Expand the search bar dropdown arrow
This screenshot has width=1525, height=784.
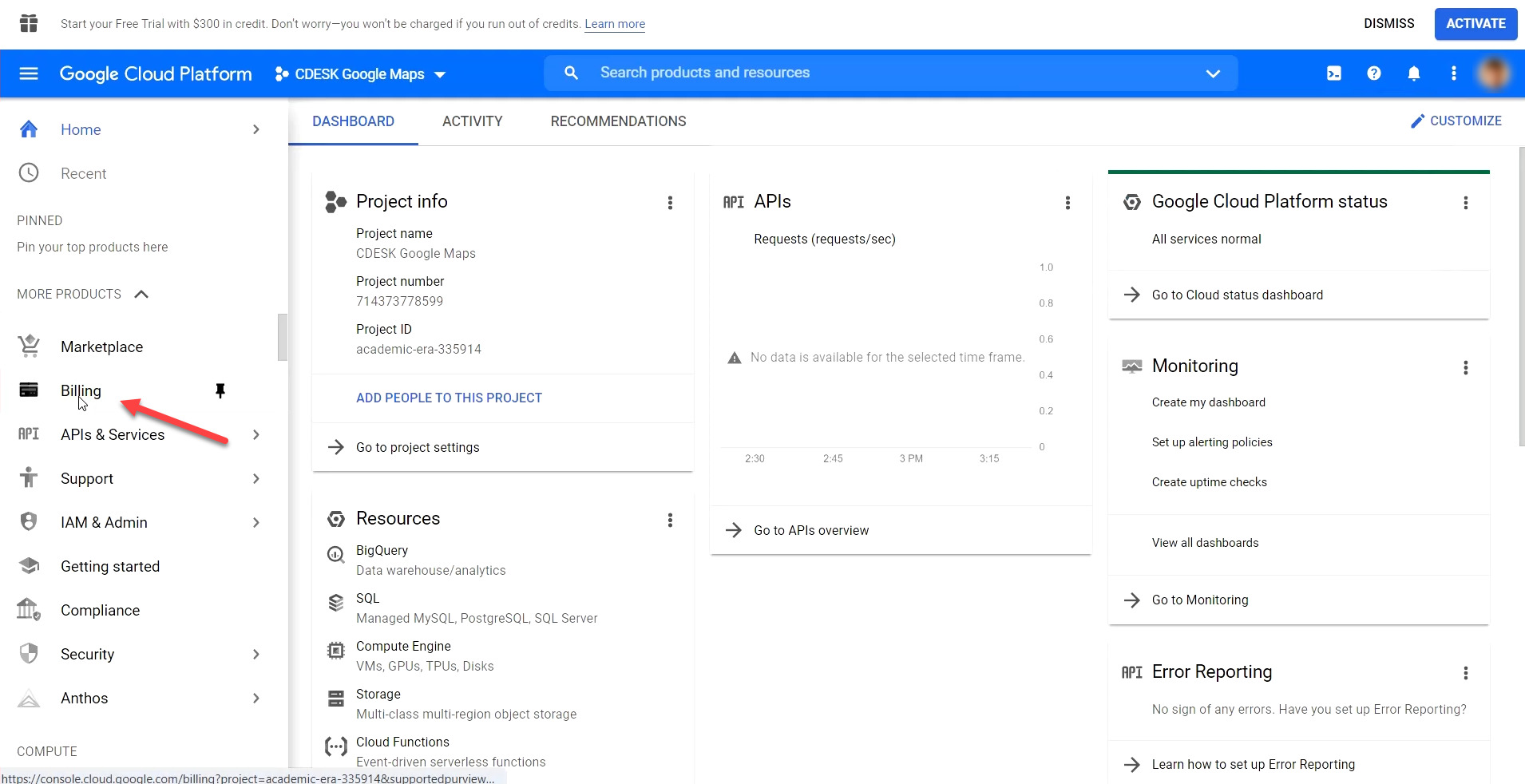coord(1213,73)
